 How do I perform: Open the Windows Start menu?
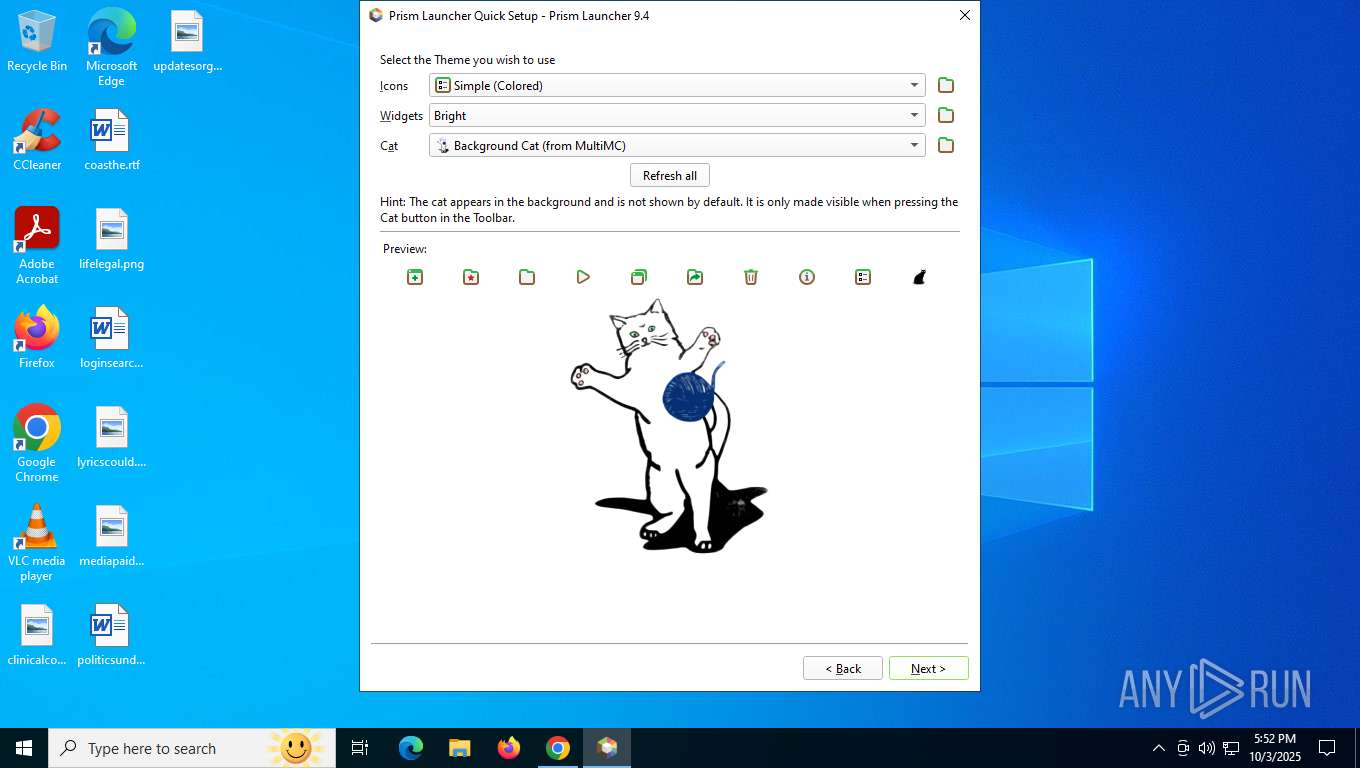pyautogui.click(x=24, y=748)
